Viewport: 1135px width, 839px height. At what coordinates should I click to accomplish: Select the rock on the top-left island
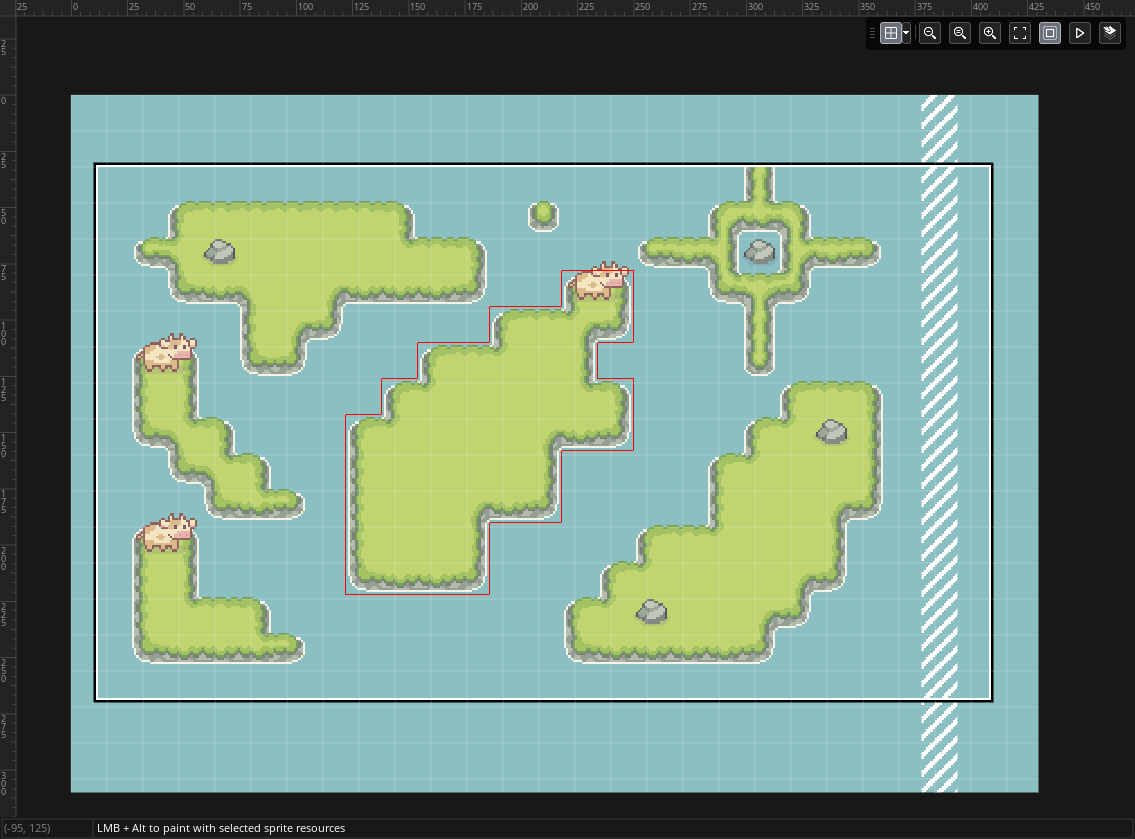point(220,251)
